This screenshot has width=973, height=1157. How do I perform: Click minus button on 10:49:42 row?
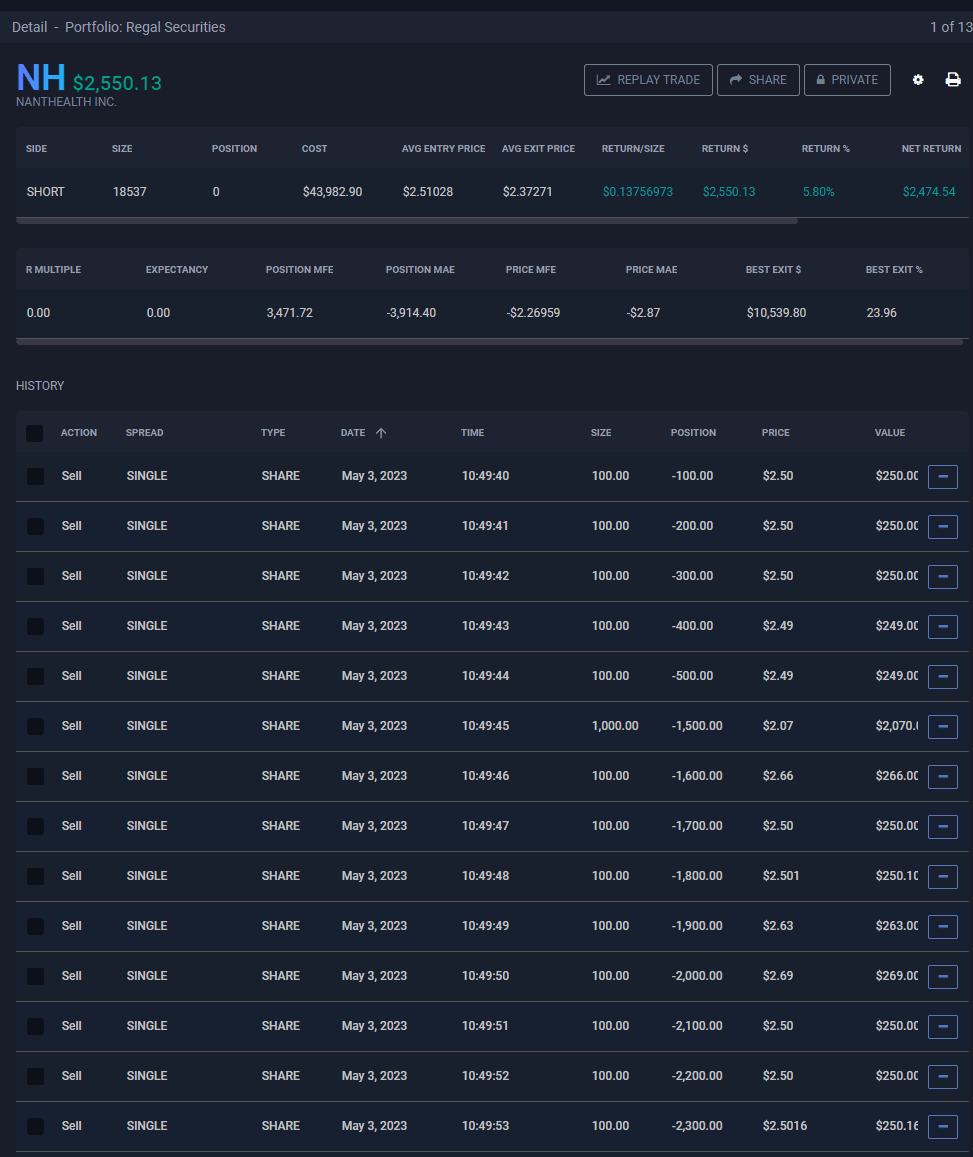(x=943, y=576)
